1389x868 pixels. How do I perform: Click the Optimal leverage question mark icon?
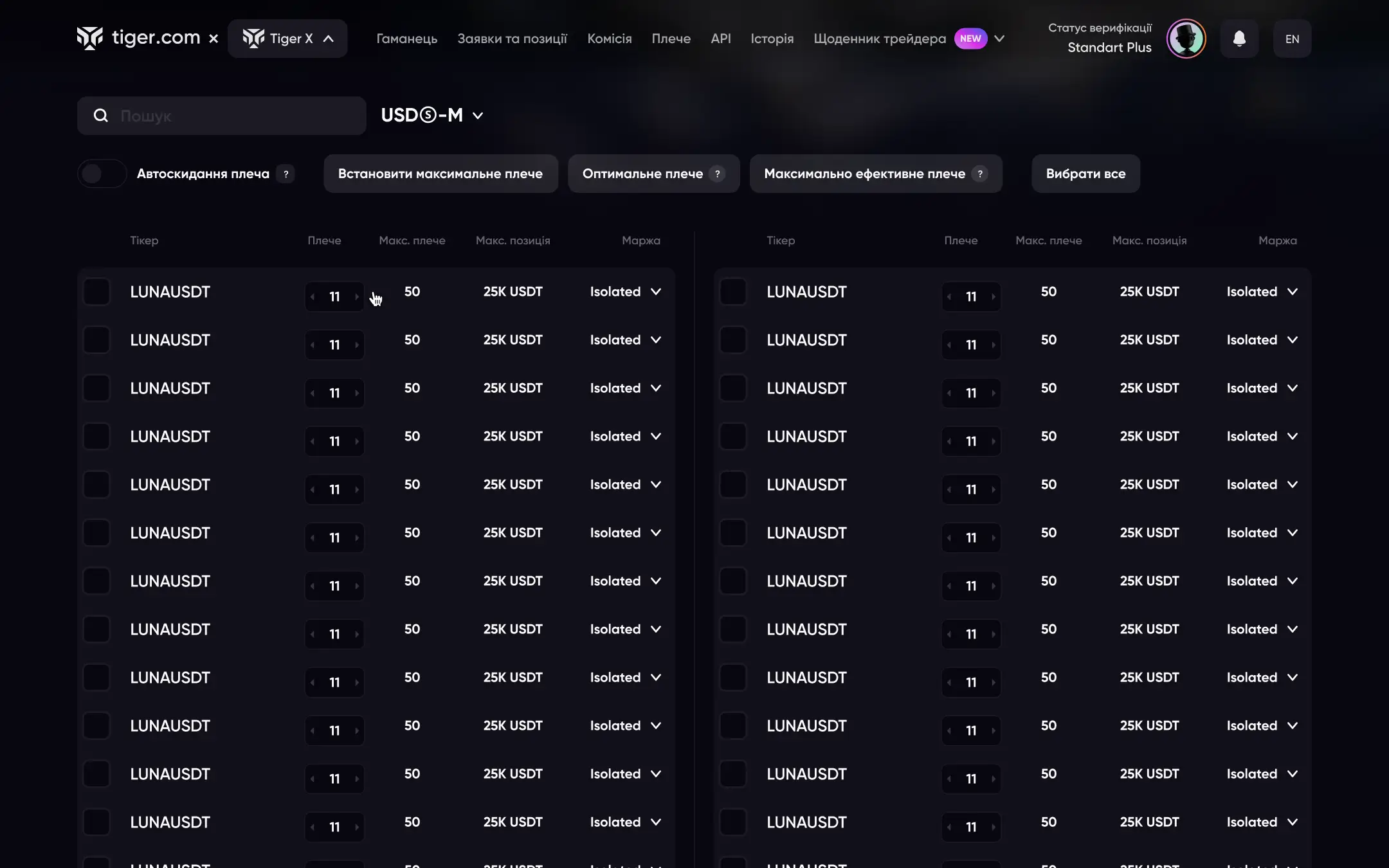tap(717, 174)
